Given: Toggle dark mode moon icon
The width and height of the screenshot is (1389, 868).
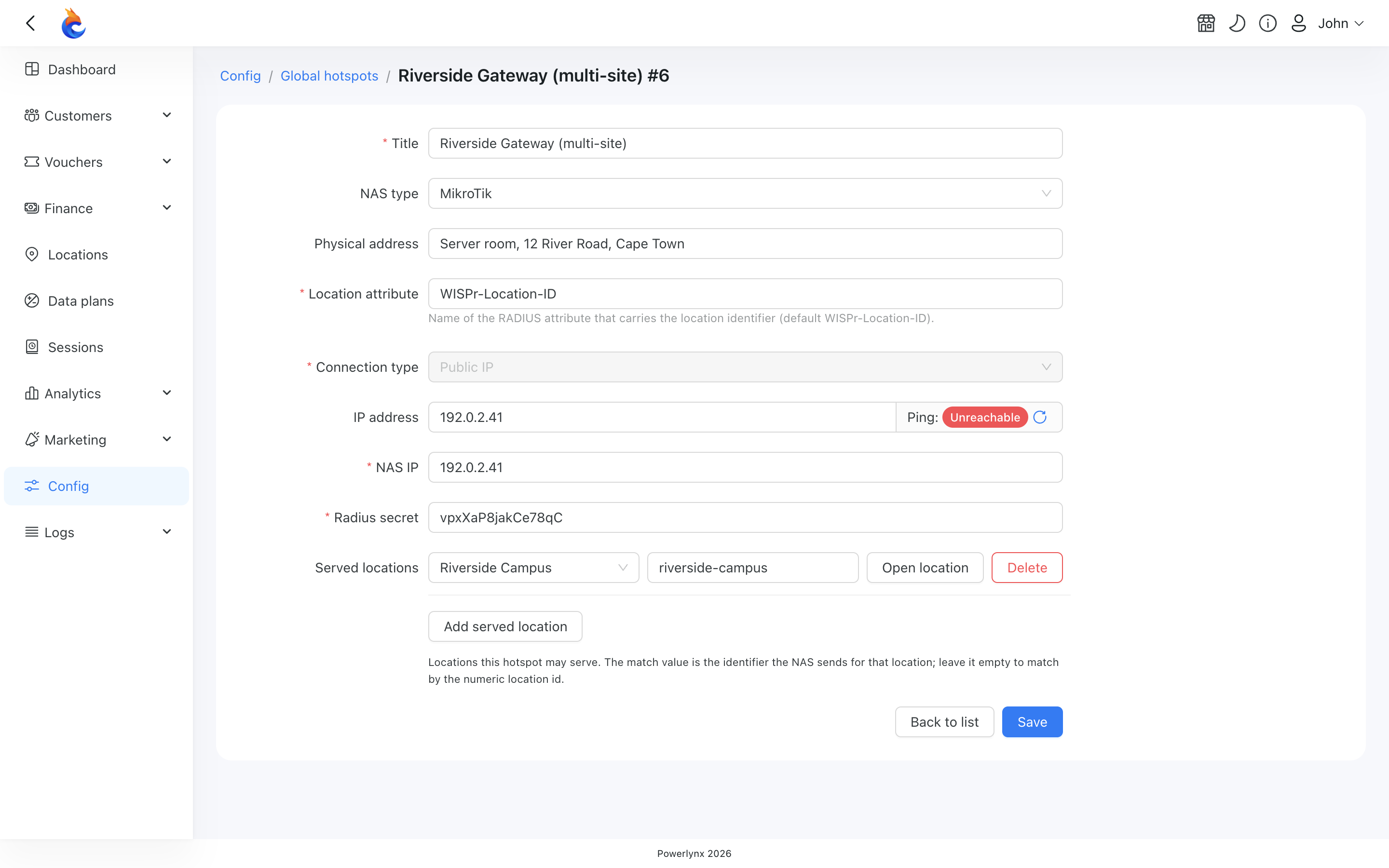Looking at the screenshot, I should pyautogui.click(x=1237, y=24).
